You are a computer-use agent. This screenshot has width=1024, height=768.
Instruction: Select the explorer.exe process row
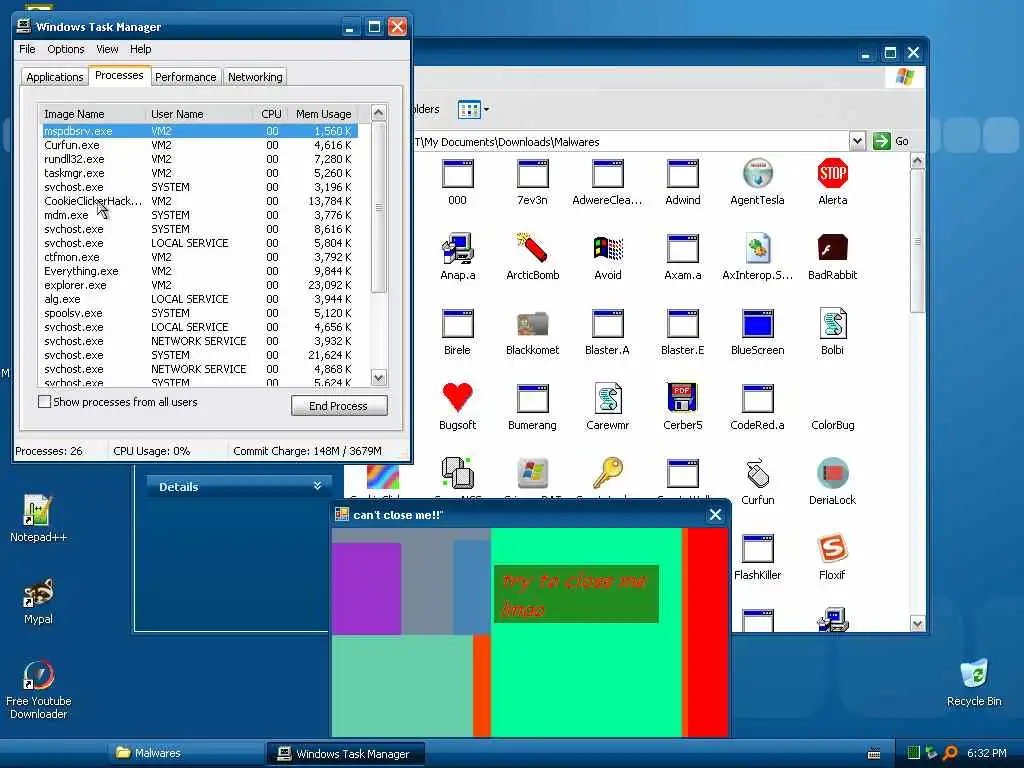[x=199, y=285]
